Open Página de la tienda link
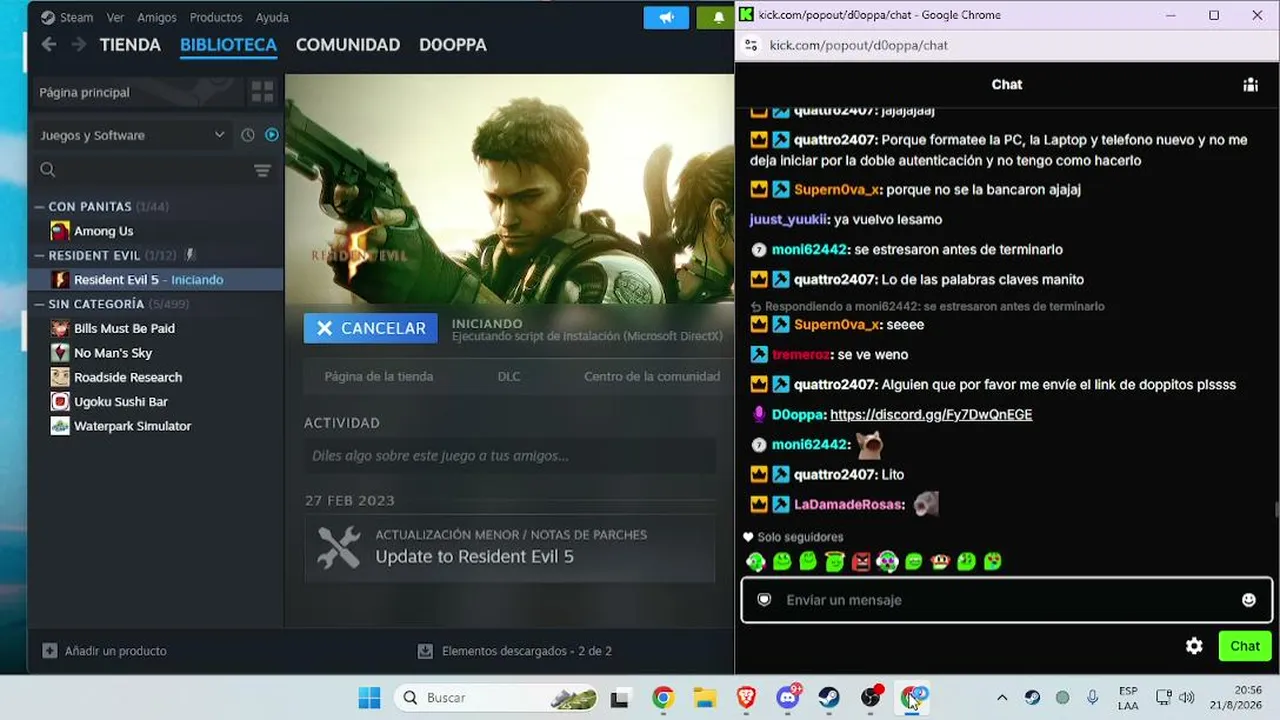 (x=379, y=377)
